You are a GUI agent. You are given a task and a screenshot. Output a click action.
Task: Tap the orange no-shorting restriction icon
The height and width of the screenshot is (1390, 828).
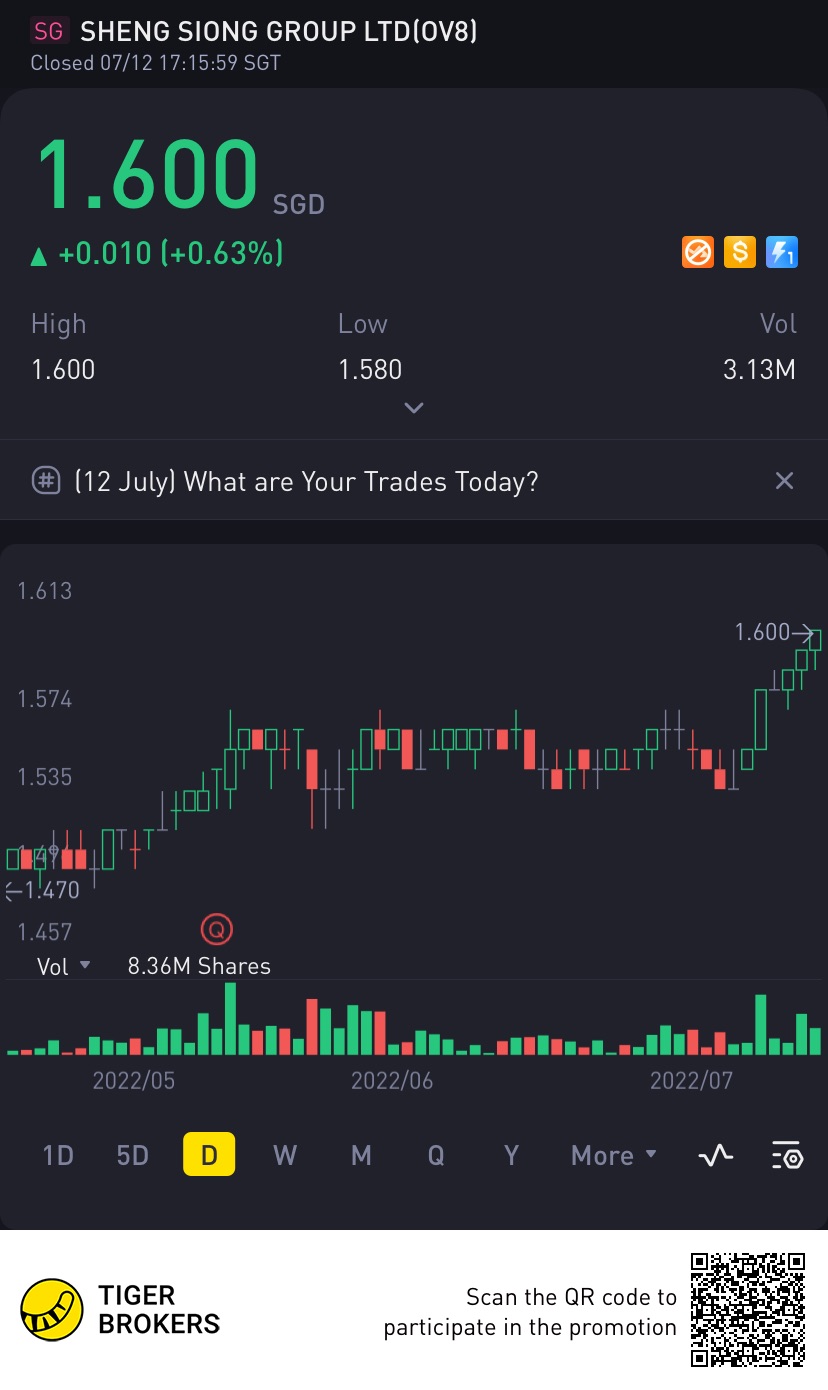click(x=697, y=253)
